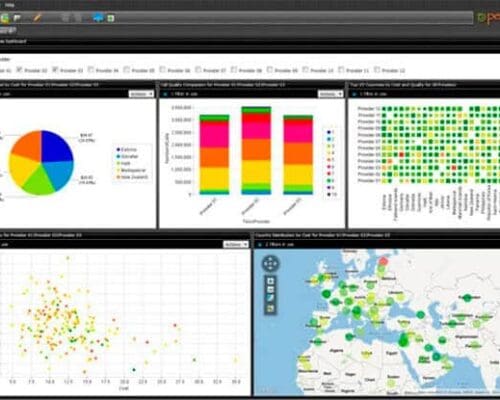Select the light blue pie slice

[59, 175]
